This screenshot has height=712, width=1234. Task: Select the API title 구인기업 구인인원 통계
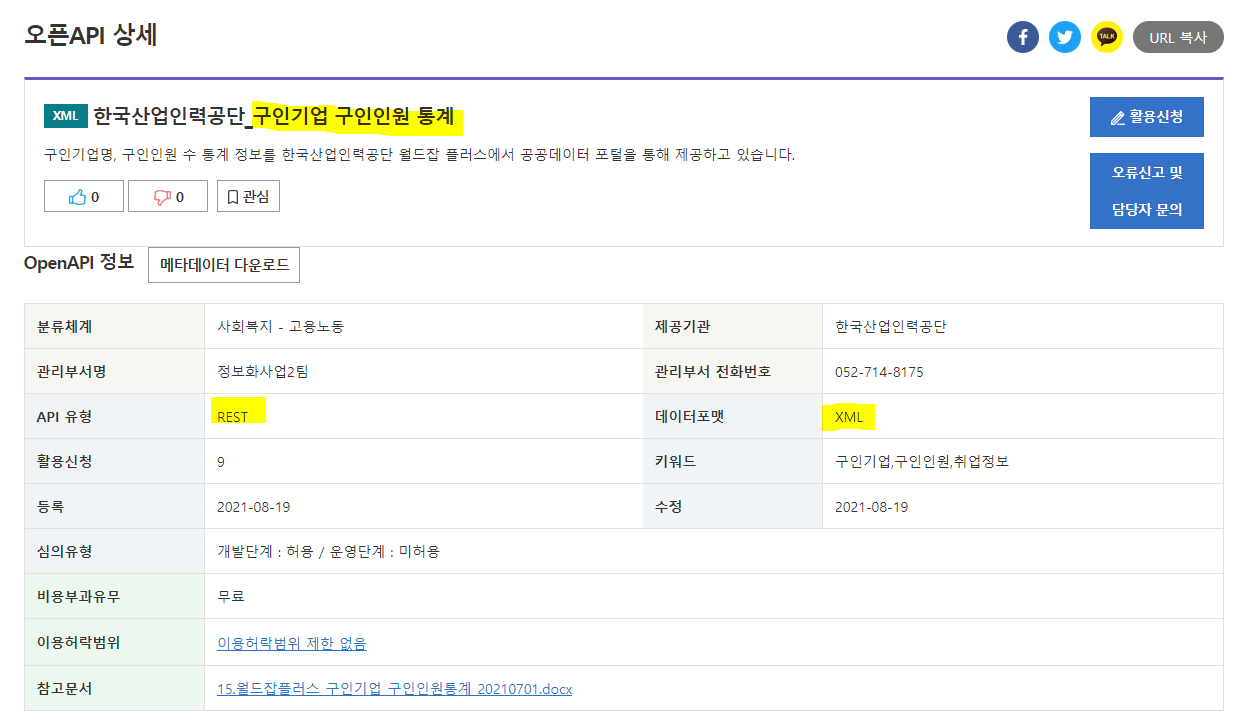click(353, 116)
